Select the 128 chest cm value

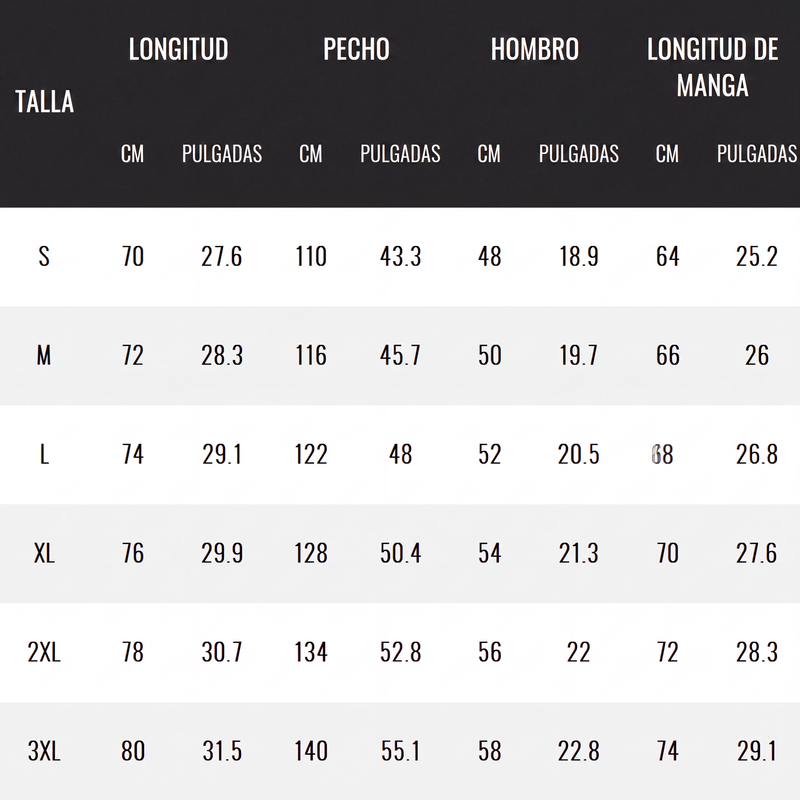311,553
